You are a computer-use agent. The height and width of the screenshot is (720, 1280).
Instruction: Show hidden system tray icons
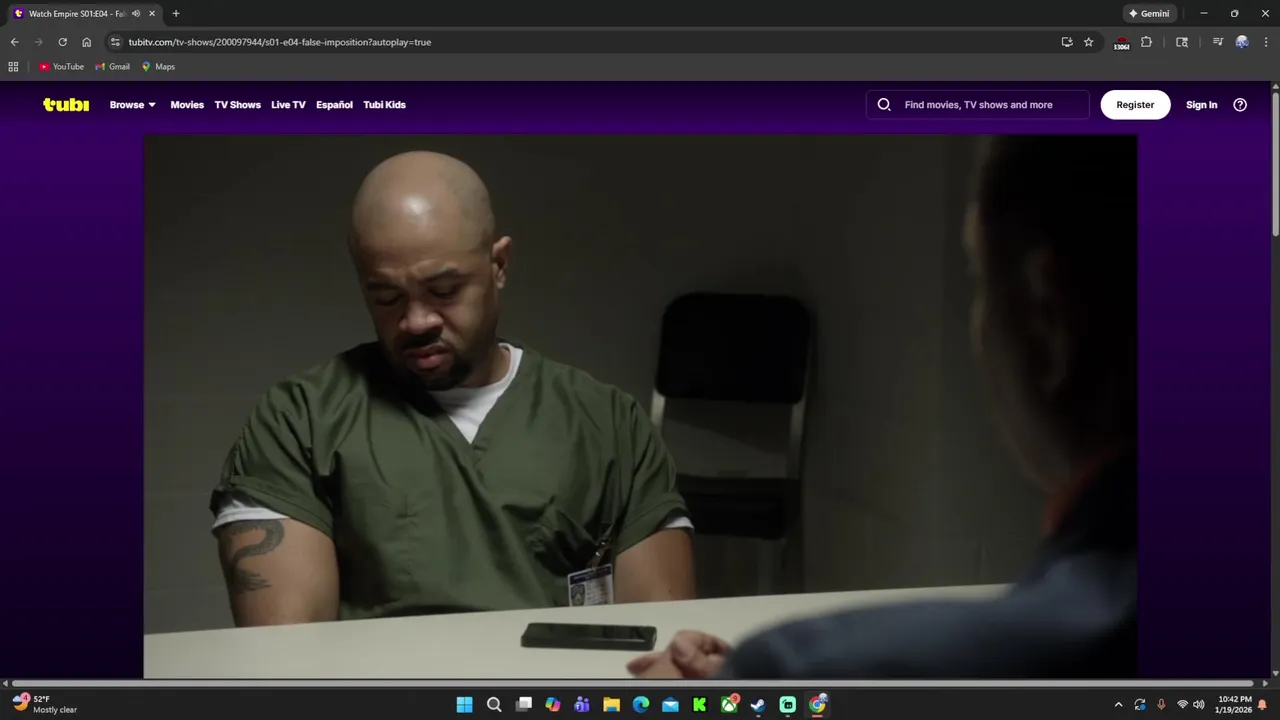pos(1118,705)
